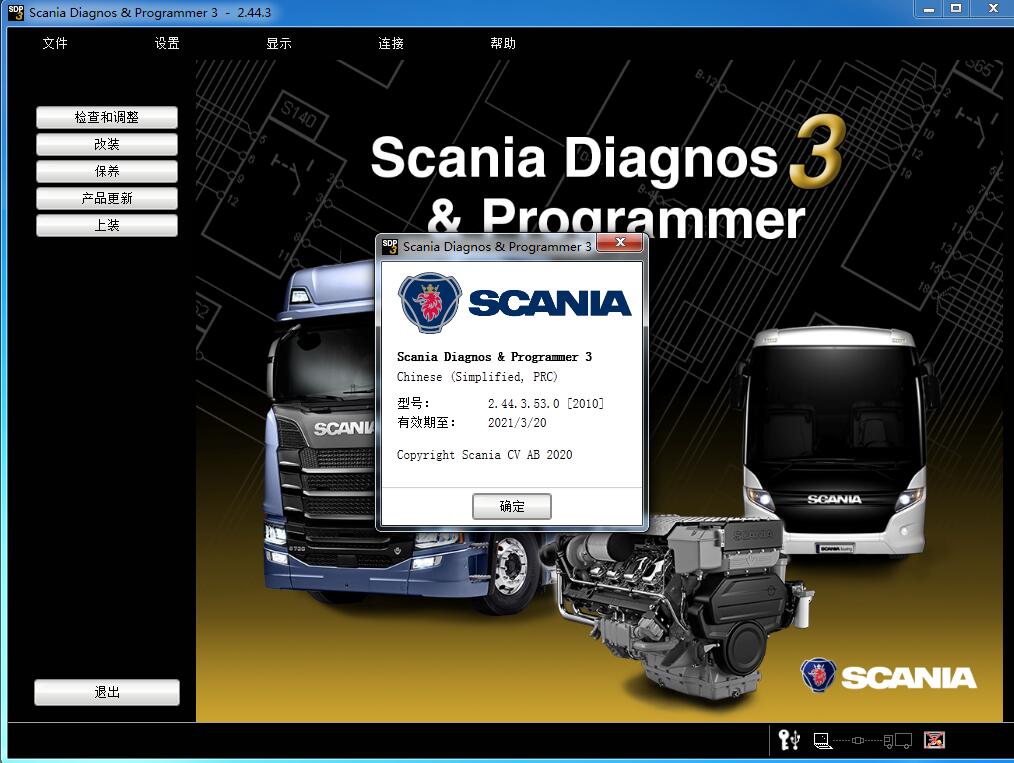
Task: Click the bold Scania Diagnos & Programmer 3 heading
Action: [x=494, y=357]
